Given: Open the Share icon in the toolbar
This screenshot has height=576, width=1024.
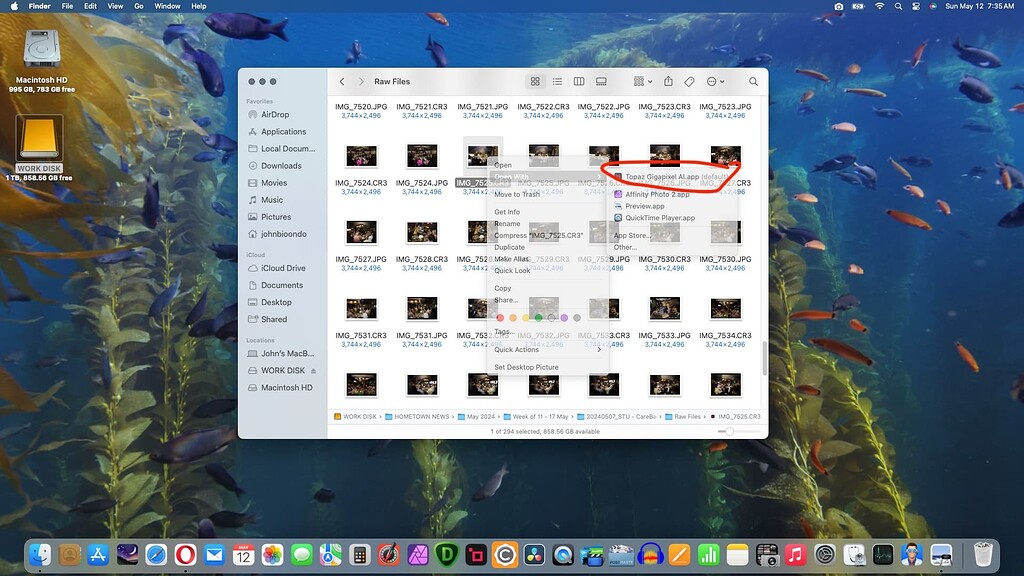Looking at the screenshot, I should tap(666, 81).
